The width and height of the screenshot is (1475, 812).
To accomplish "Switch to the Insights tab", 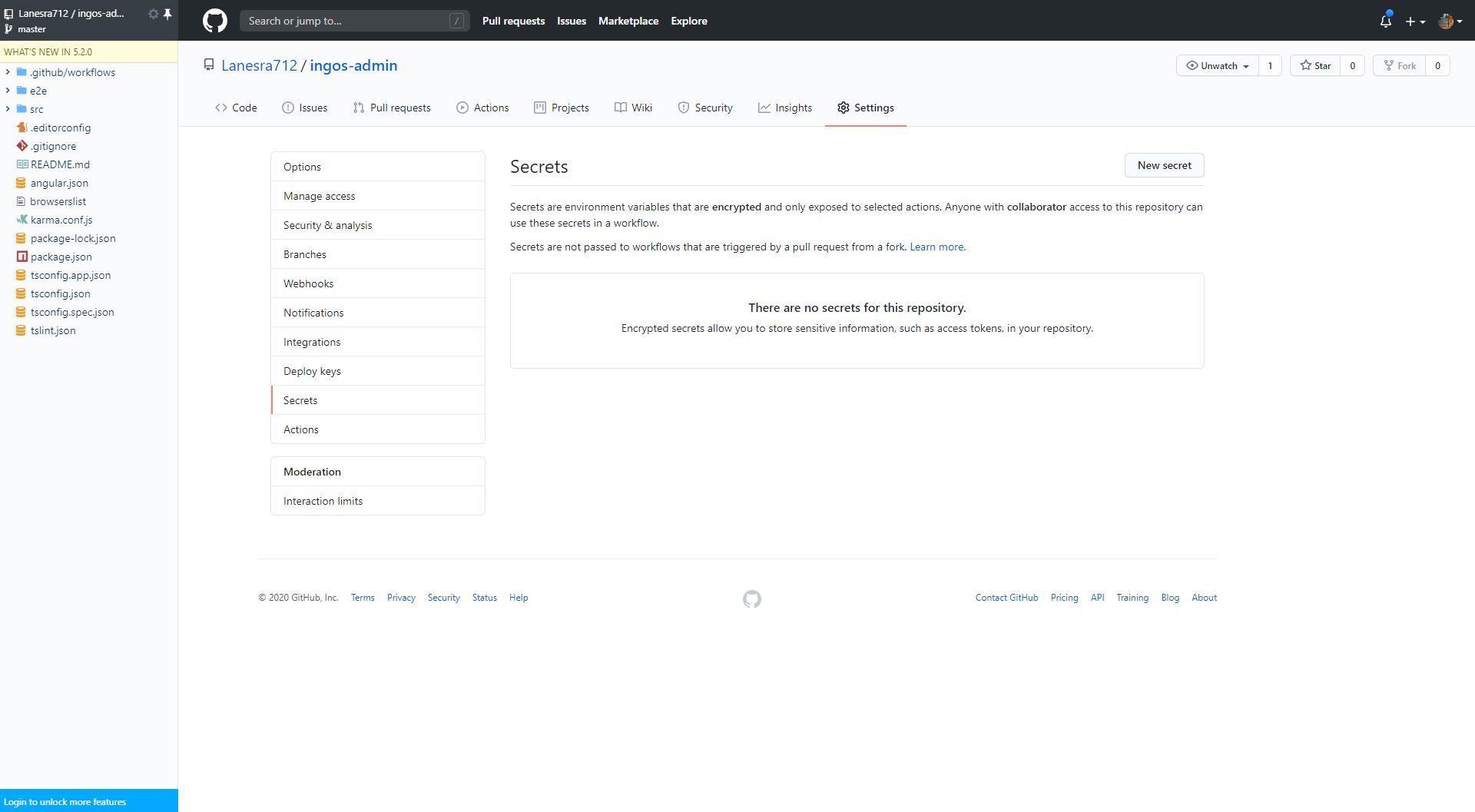I will [x=785, y=108].
